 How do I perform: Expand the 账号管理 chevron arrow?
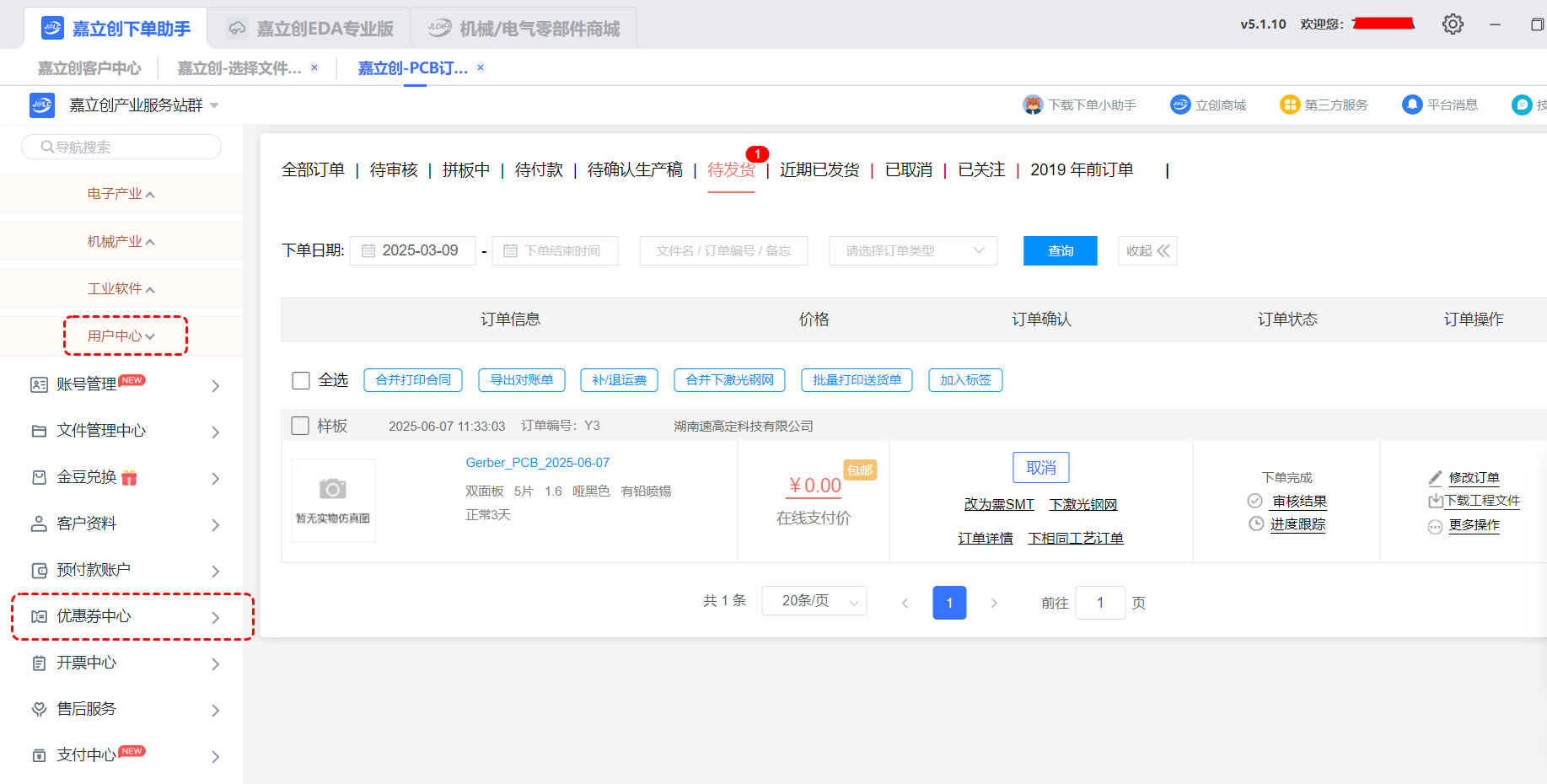(216, 385)
